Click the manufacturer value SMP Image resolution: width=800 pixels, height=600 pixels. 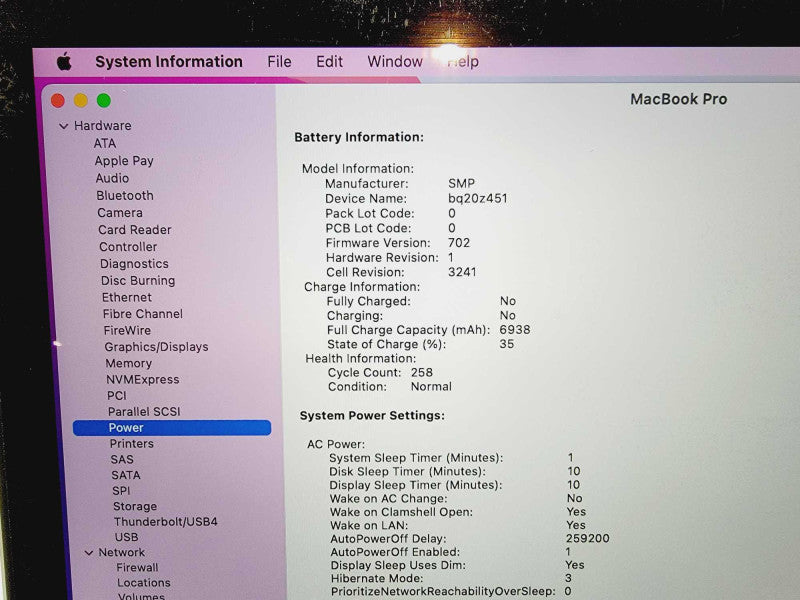[x=461, y=183]
